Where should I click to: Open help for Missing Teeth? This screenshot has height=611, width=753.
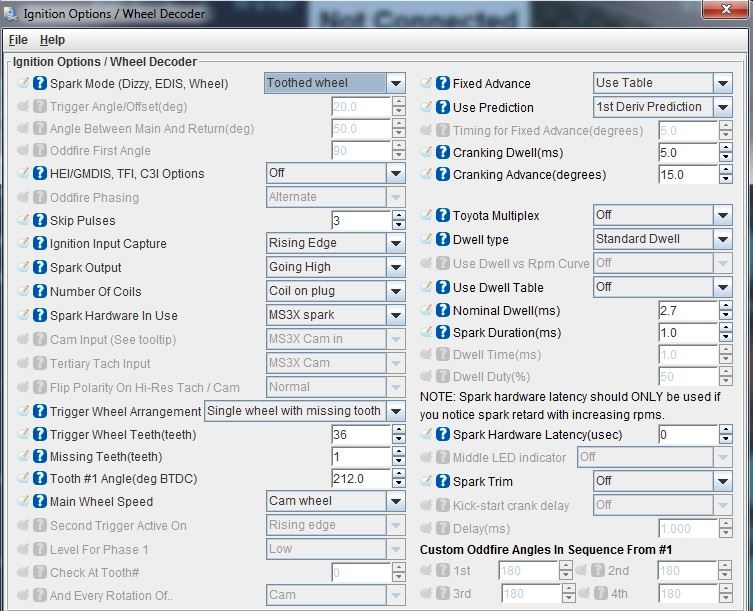coord(40,456)
